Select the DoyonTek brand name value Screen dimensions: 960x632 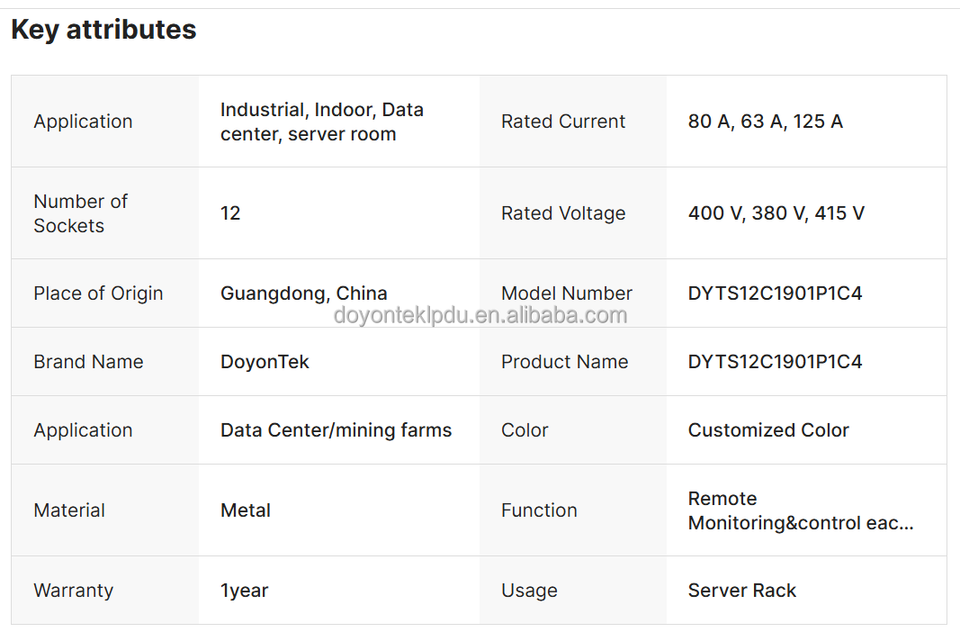264,362
